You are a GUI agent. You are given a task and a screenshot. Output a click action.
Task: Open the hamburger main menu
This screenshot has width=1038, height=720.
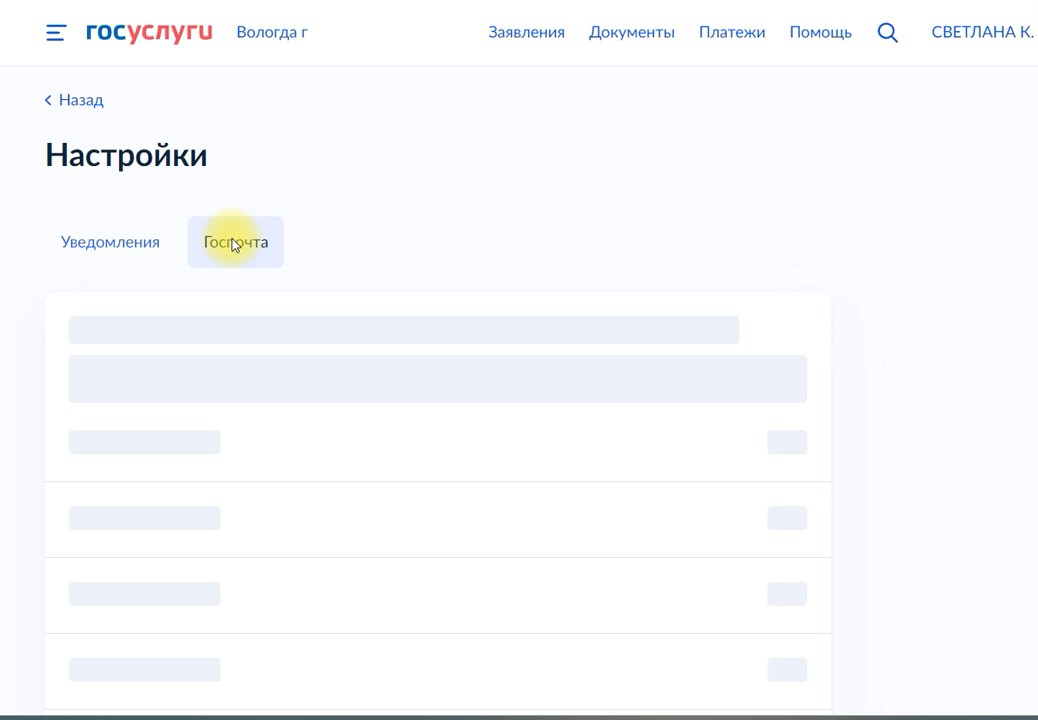(56, 33)
